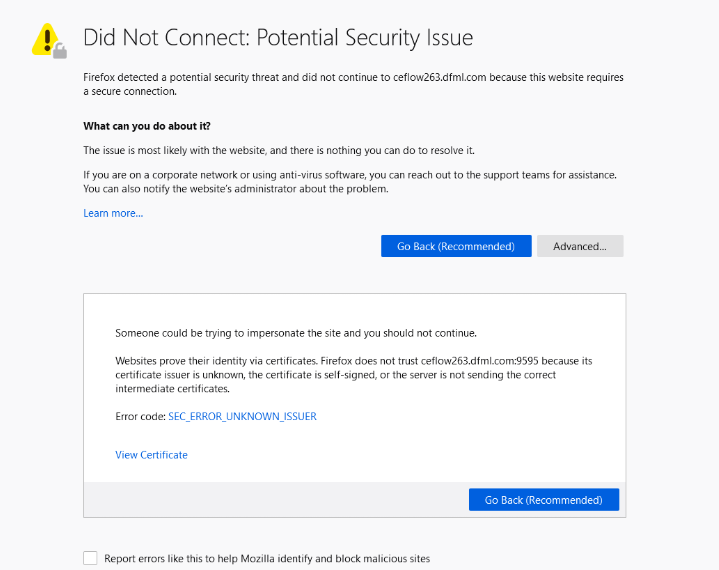Click the 'Report errors like this' label text
The width and height of the screenshot is (719, 570).
pyautogui.click(x=267, y=559)
